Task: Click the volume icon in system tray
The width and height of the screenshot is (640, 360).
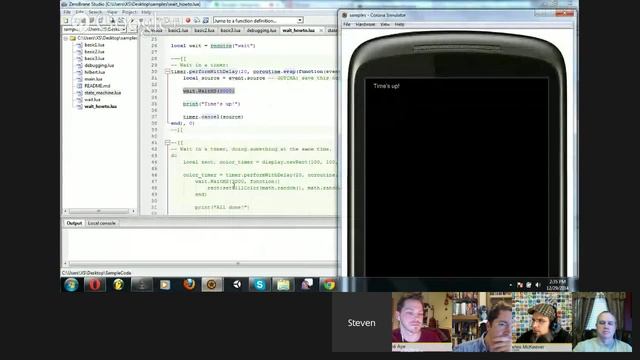Action: [538, 285]
